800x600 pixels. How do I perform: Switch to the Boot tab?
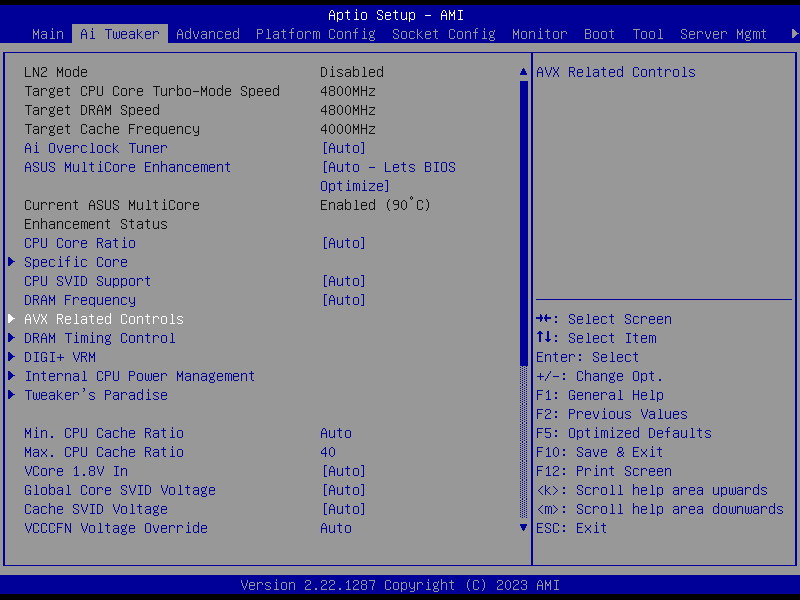tap(599, 34)
